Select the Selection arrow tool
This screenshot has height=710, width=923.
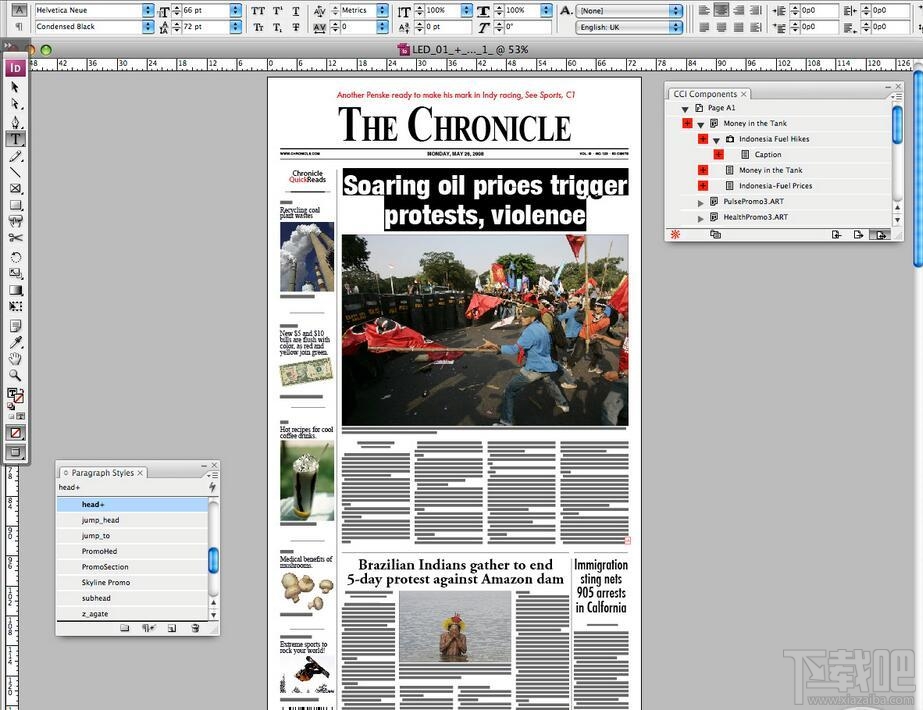click(x=14, y=88)
